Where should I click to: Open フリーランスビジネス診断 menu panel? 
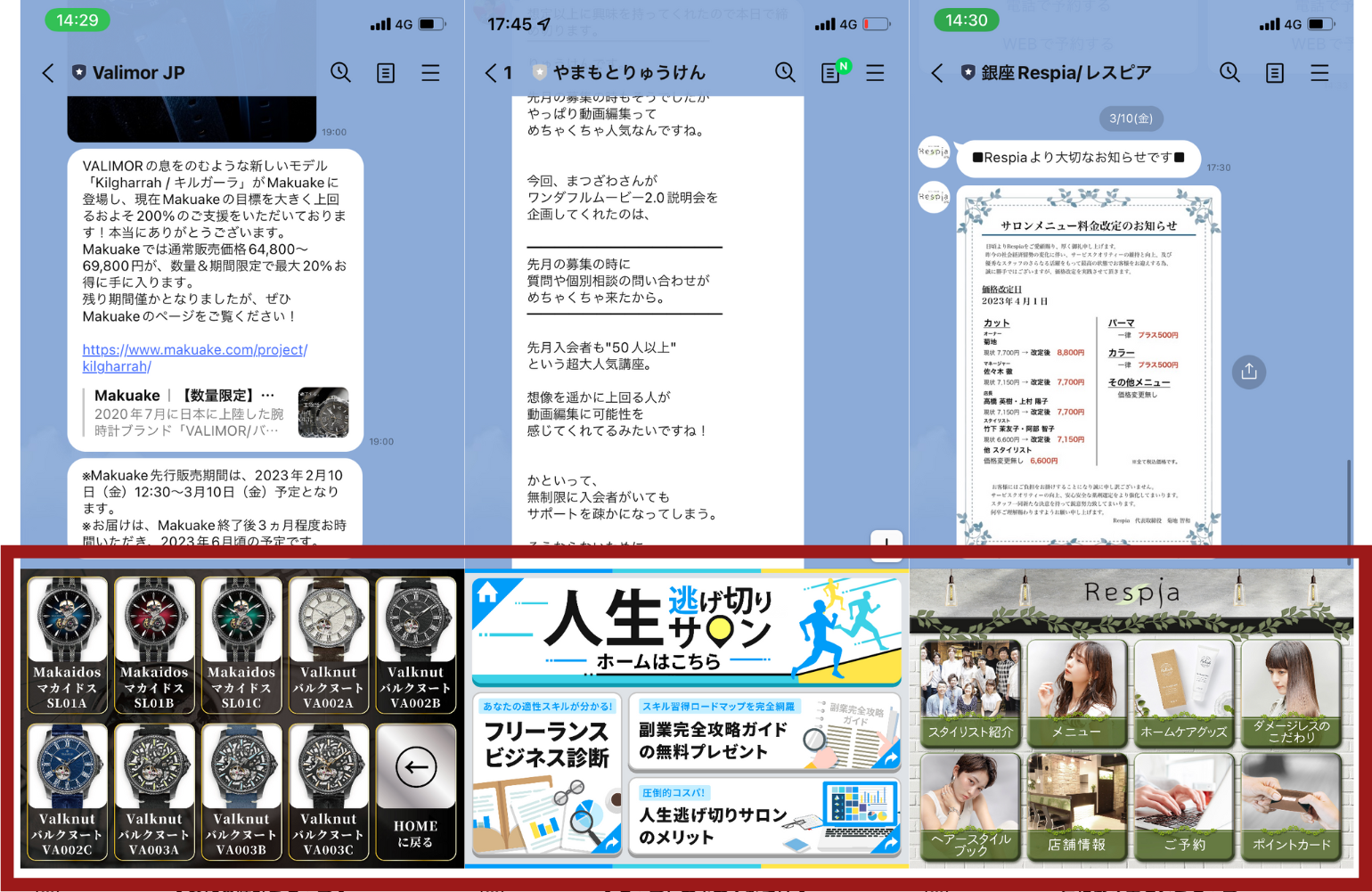[546, 773]
